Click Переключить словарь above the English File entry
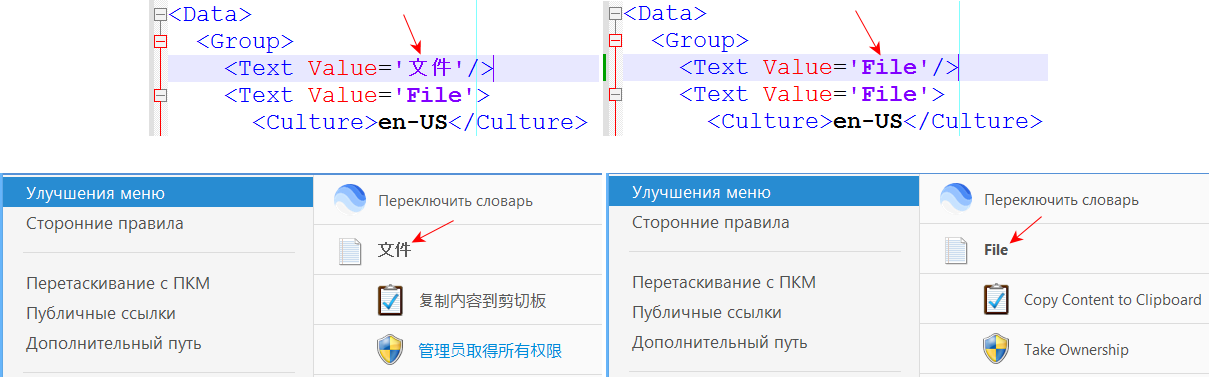 [x=1061, y=200]
